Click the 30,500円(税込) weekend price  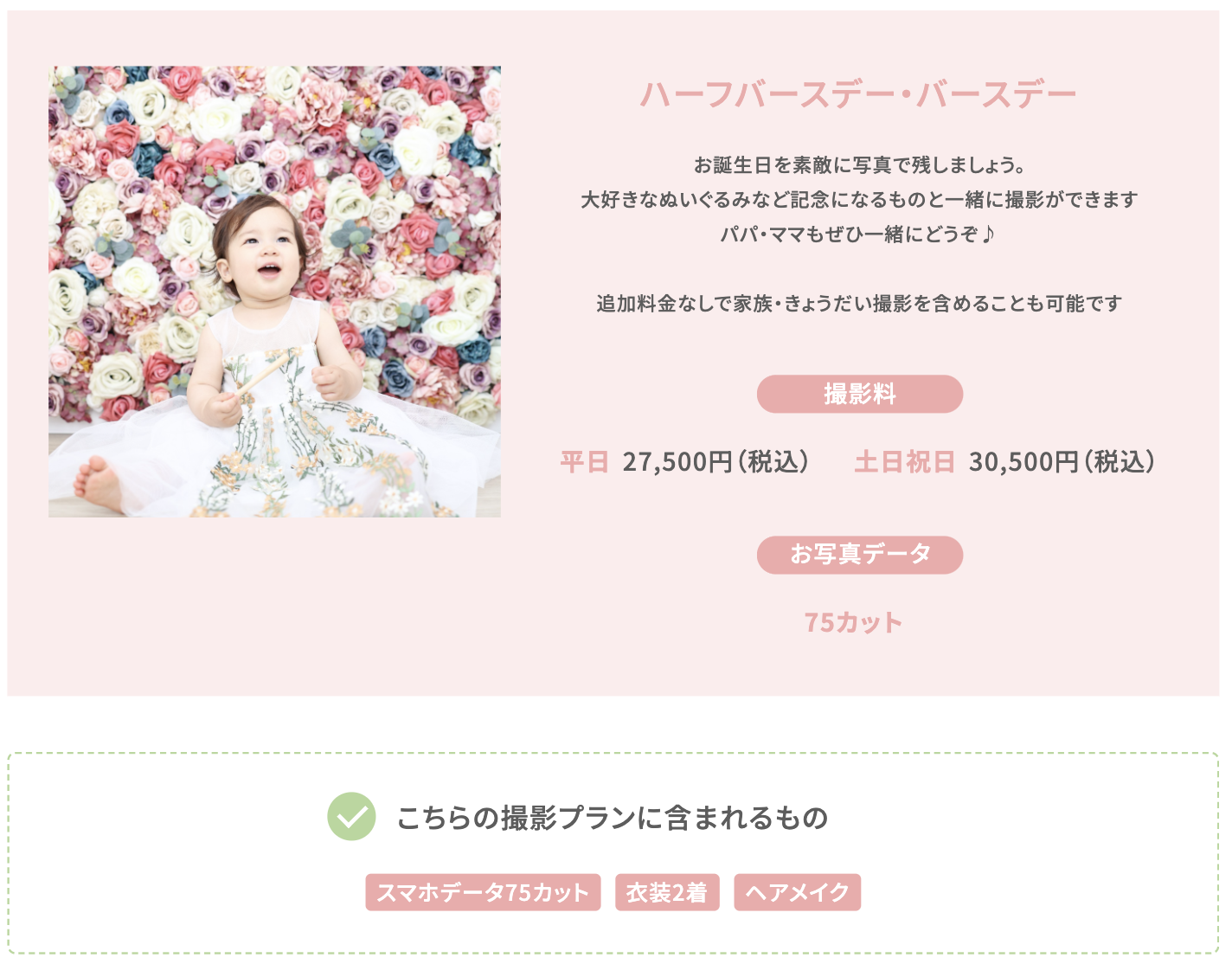1063,462
